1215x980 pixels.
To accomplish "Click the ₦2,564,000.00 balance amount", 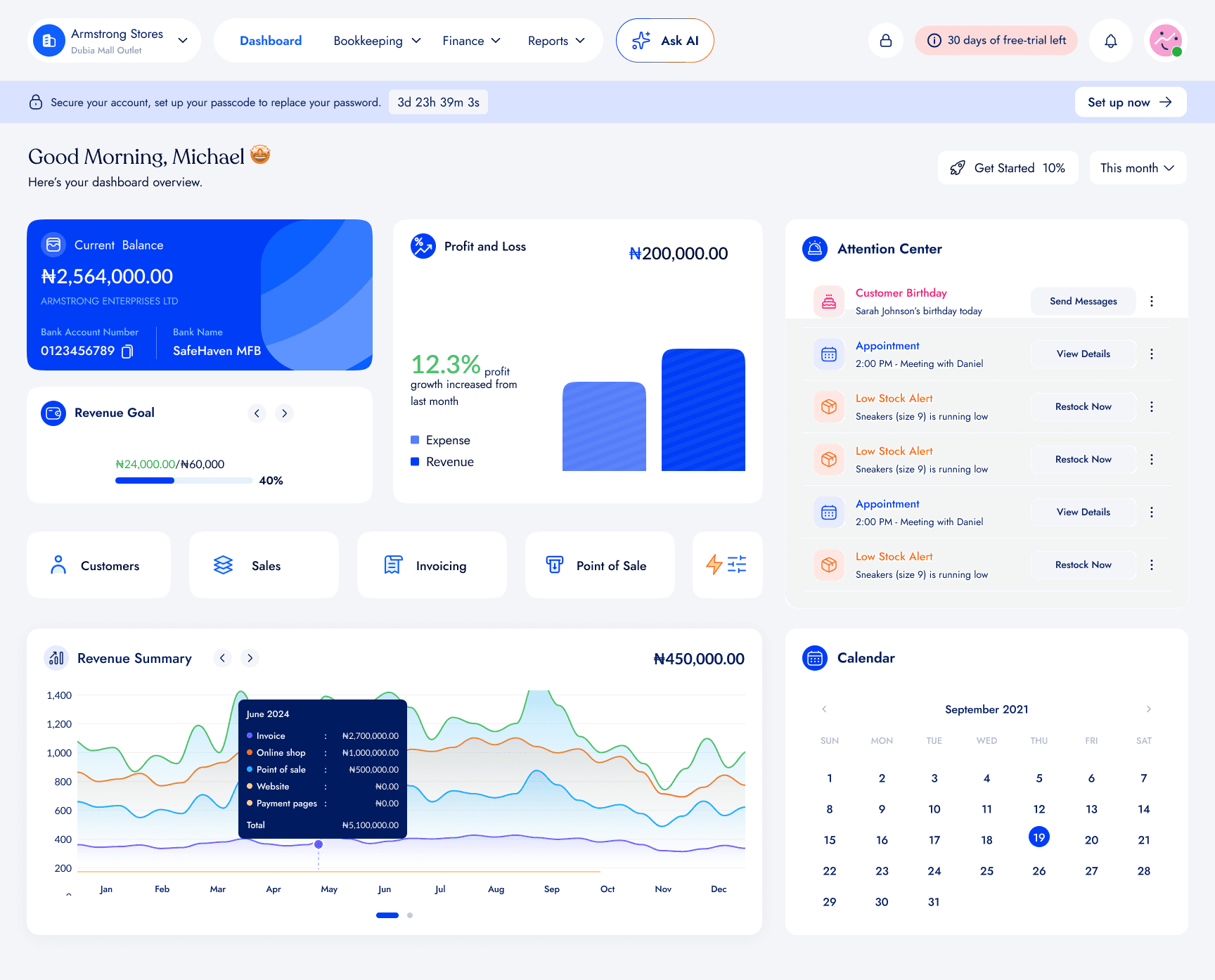I will 107,276.
